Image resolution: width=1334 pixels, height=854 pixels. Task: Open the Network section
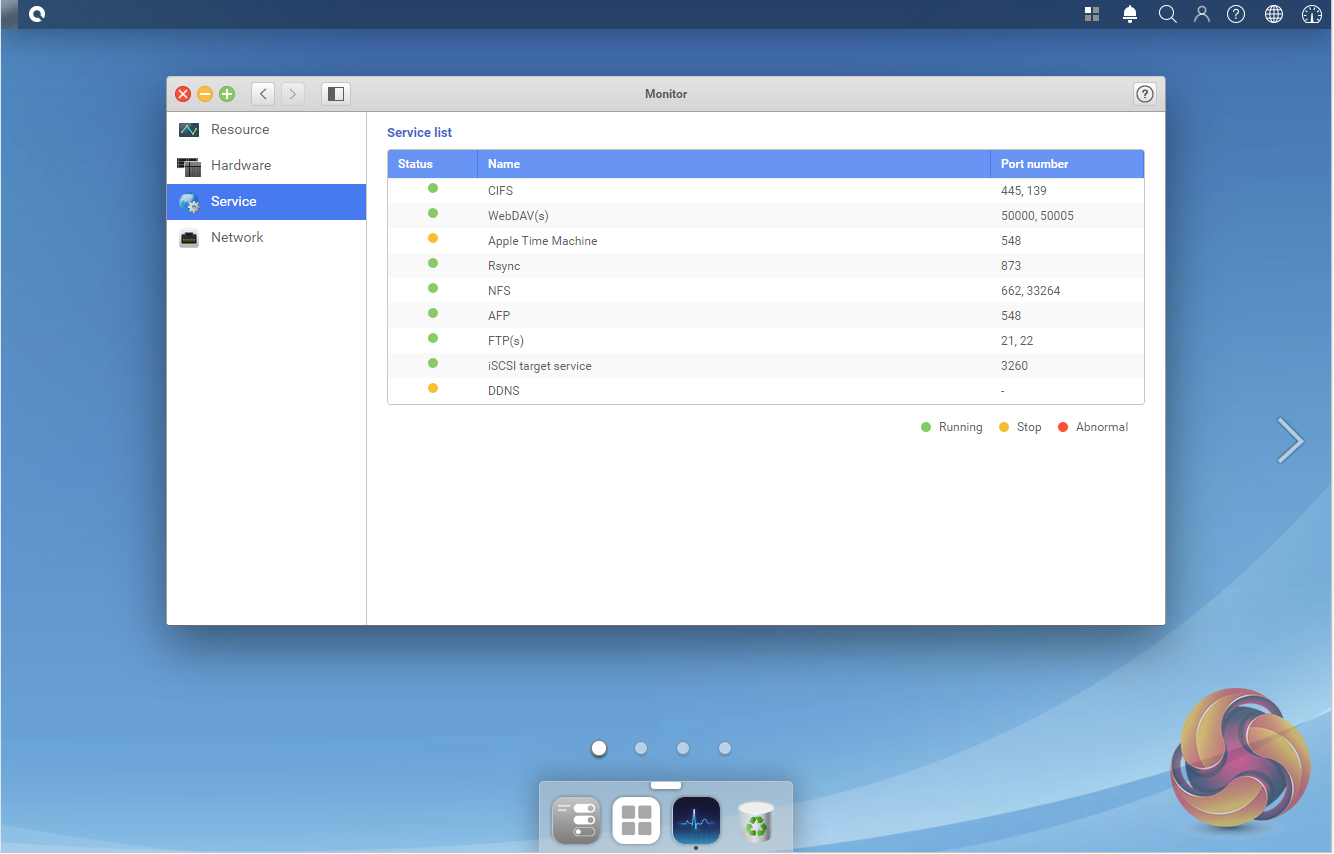[x=237, y=238]
